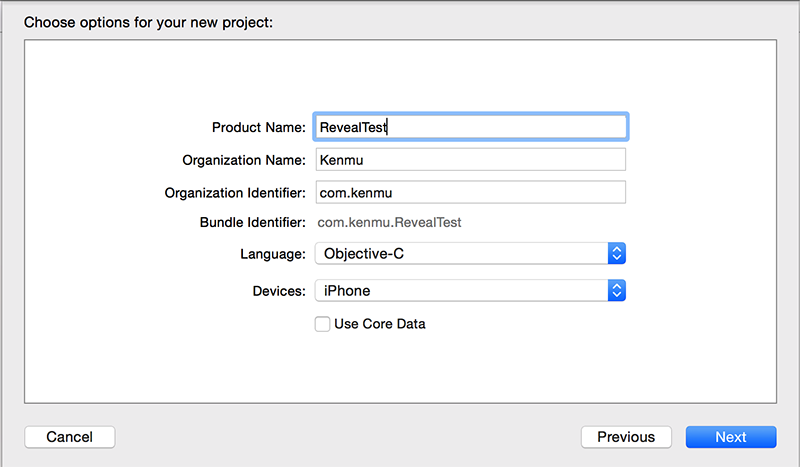Cancel the new project dialog

pyautogui.click(x=70, y=437)
